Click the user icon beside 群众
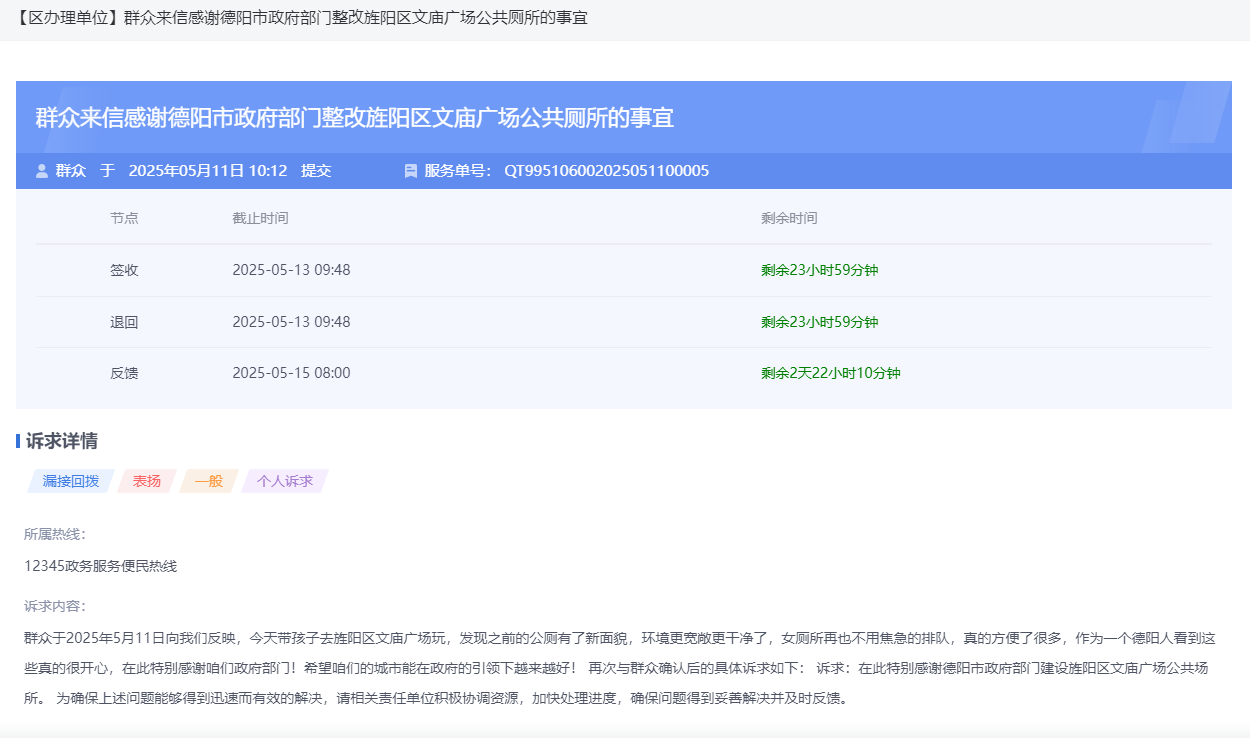Viewport: 1250px width, 738px height. pos(42,171)
